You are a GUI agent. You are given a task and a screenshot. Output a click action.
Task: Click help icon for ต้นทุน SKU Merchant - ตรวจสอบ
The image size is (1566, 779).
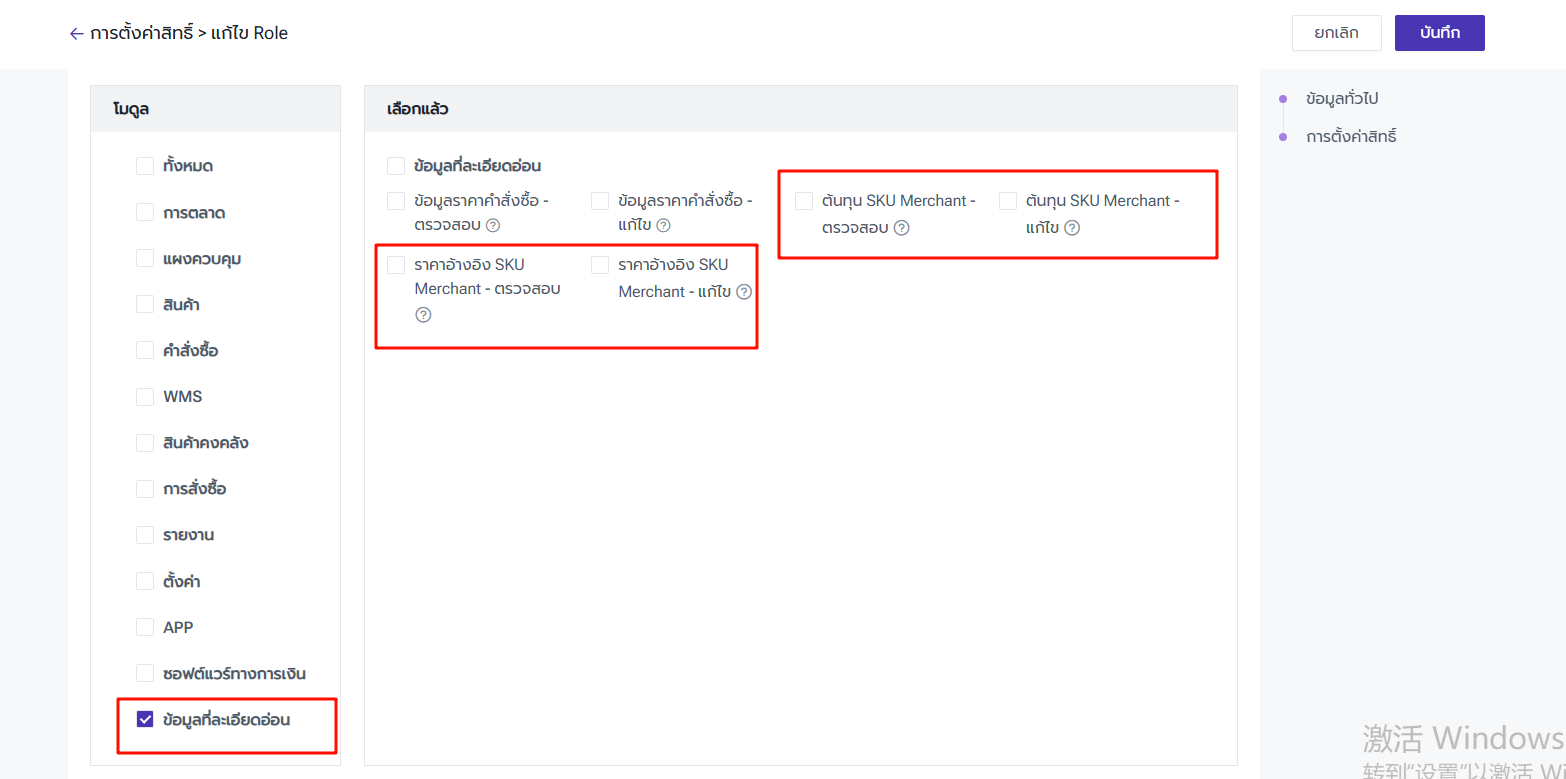tap(901, 228)
